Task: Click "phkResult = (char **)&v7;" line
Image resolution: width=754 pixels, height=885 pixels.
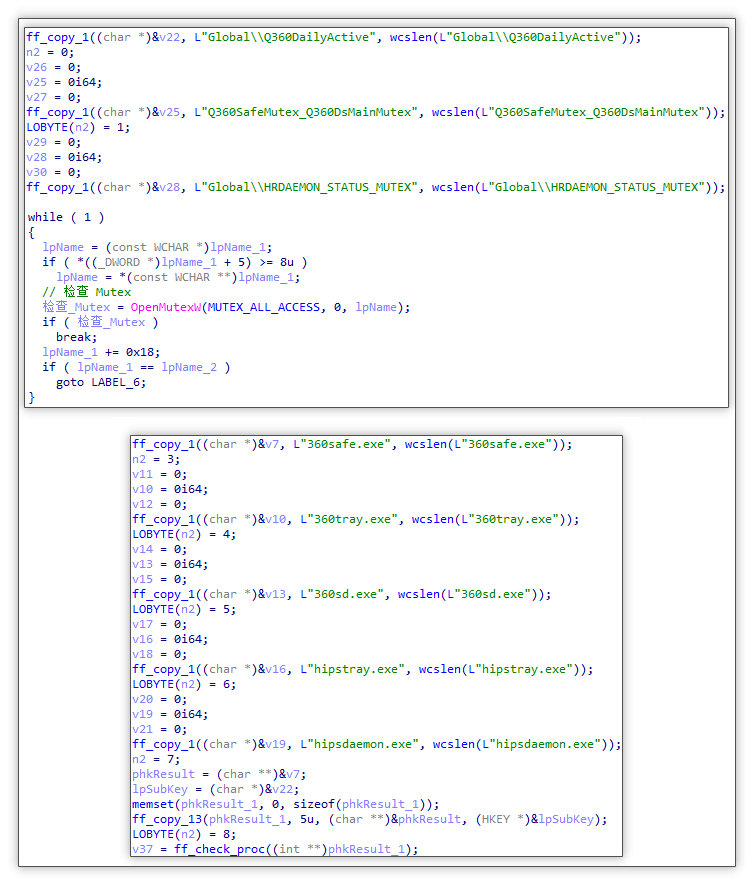Action: point(219,774)
